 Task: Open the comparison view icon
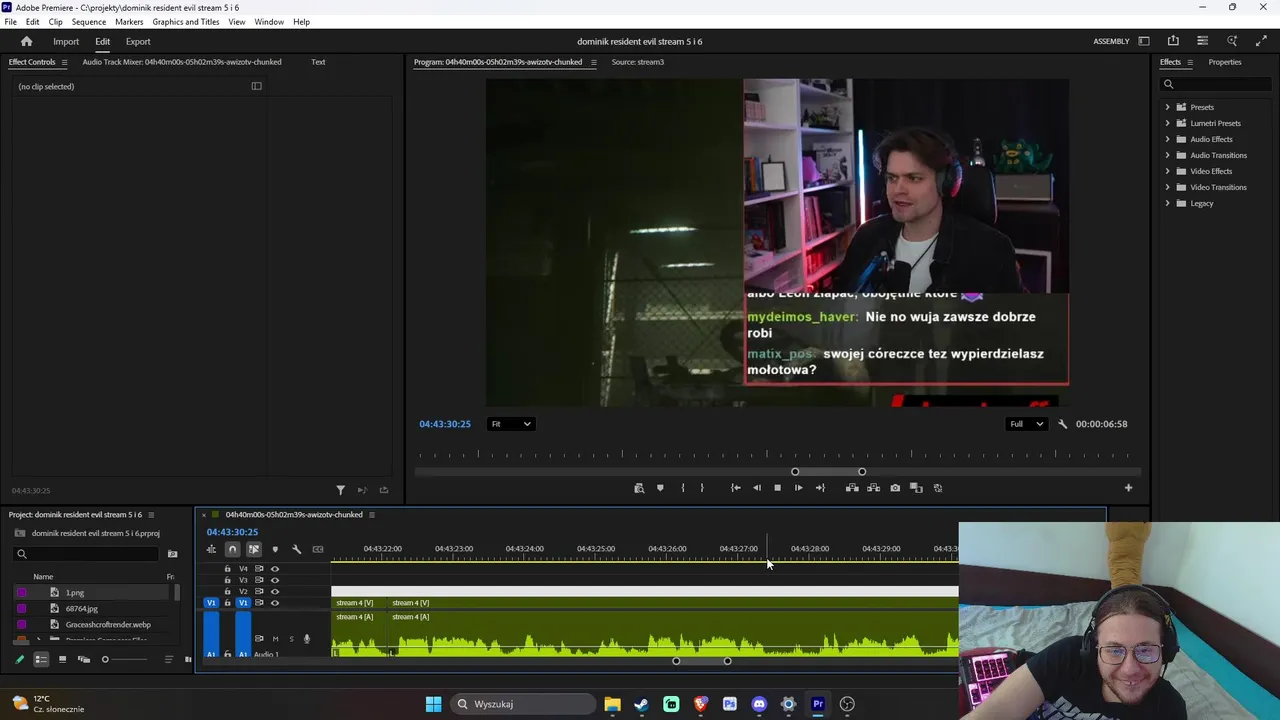pyautogui.click(x=916, y=488)
